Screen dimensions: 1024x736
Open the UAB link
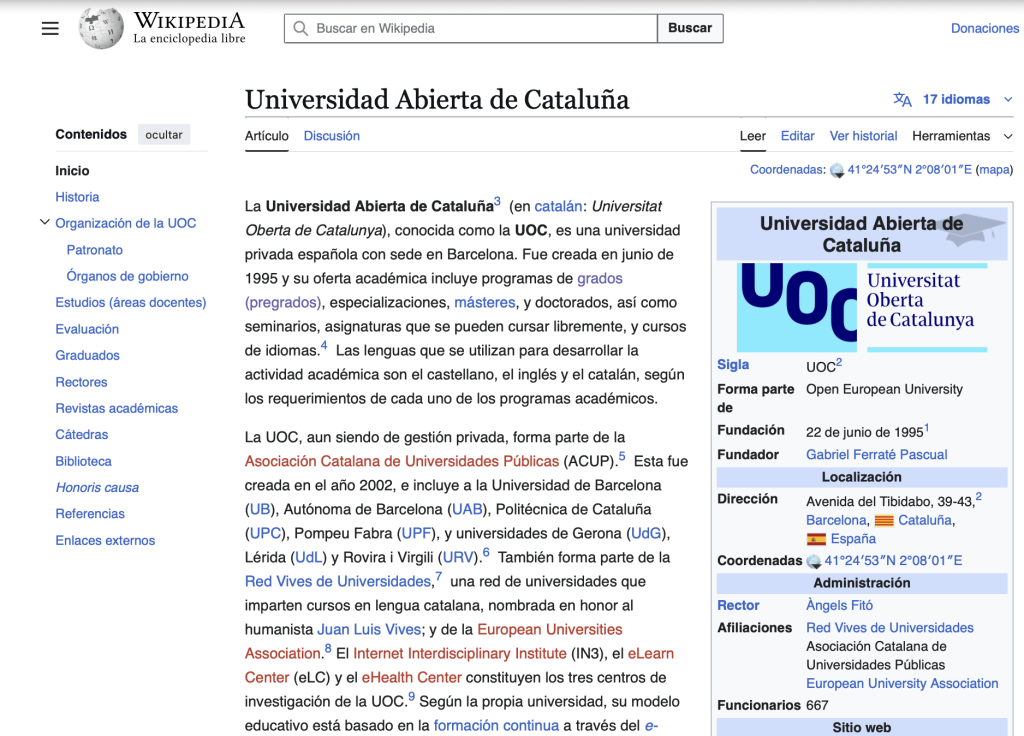[x=468, y=509]
